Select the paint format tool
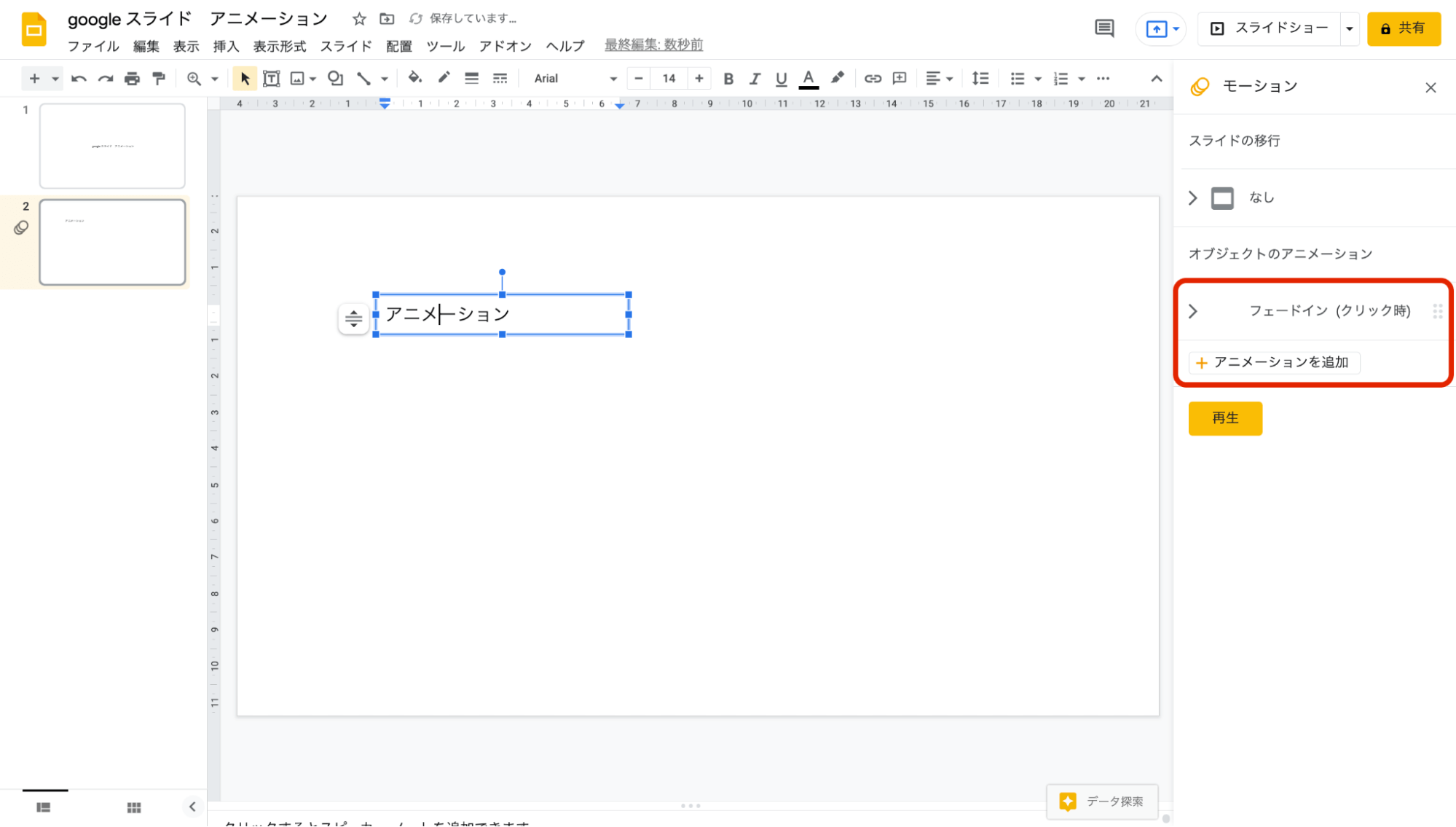 point(159,79)
